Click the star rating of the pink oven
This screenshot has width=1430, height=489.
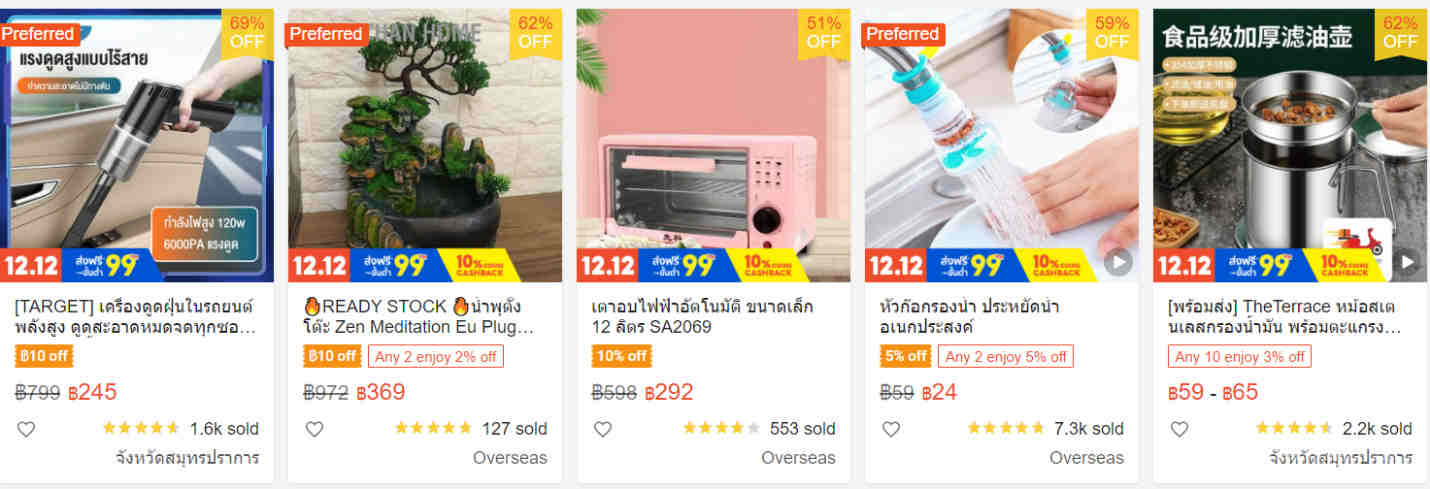click(x=721, y=429)
